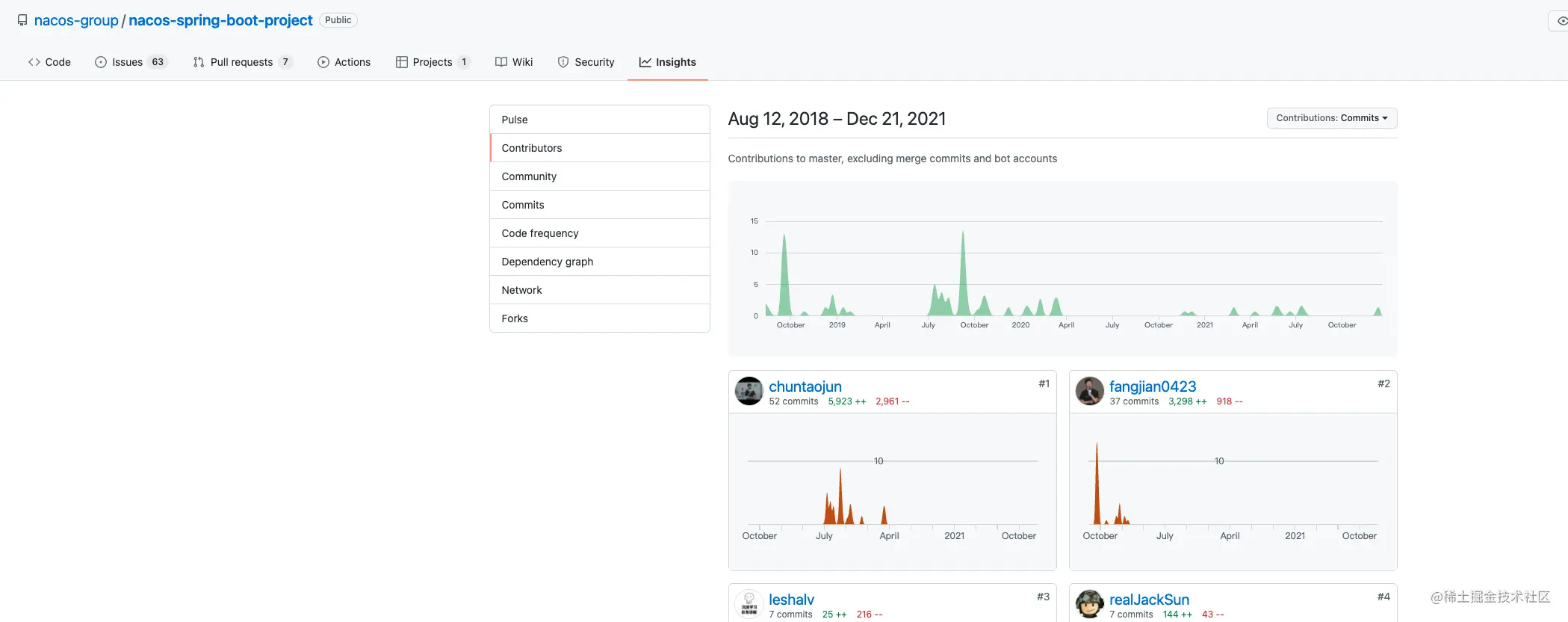
Task: Click the Insights graph icon
Action: click(645, 62)
